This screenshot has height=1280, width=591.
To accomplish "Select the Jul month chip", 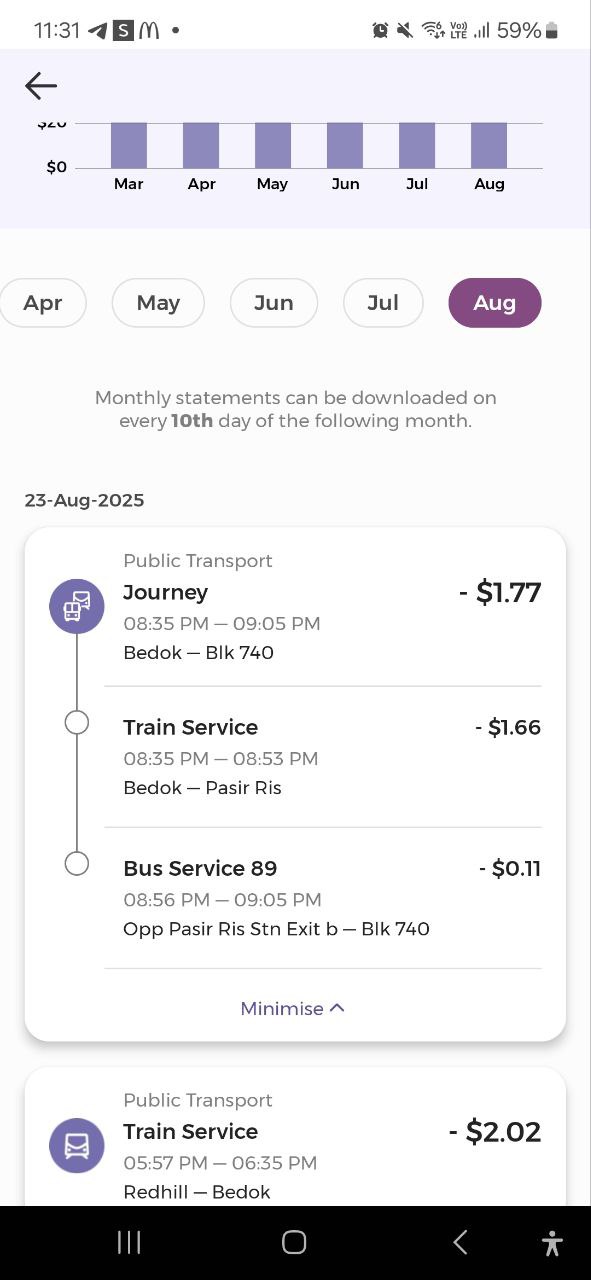I will (383, 303).
